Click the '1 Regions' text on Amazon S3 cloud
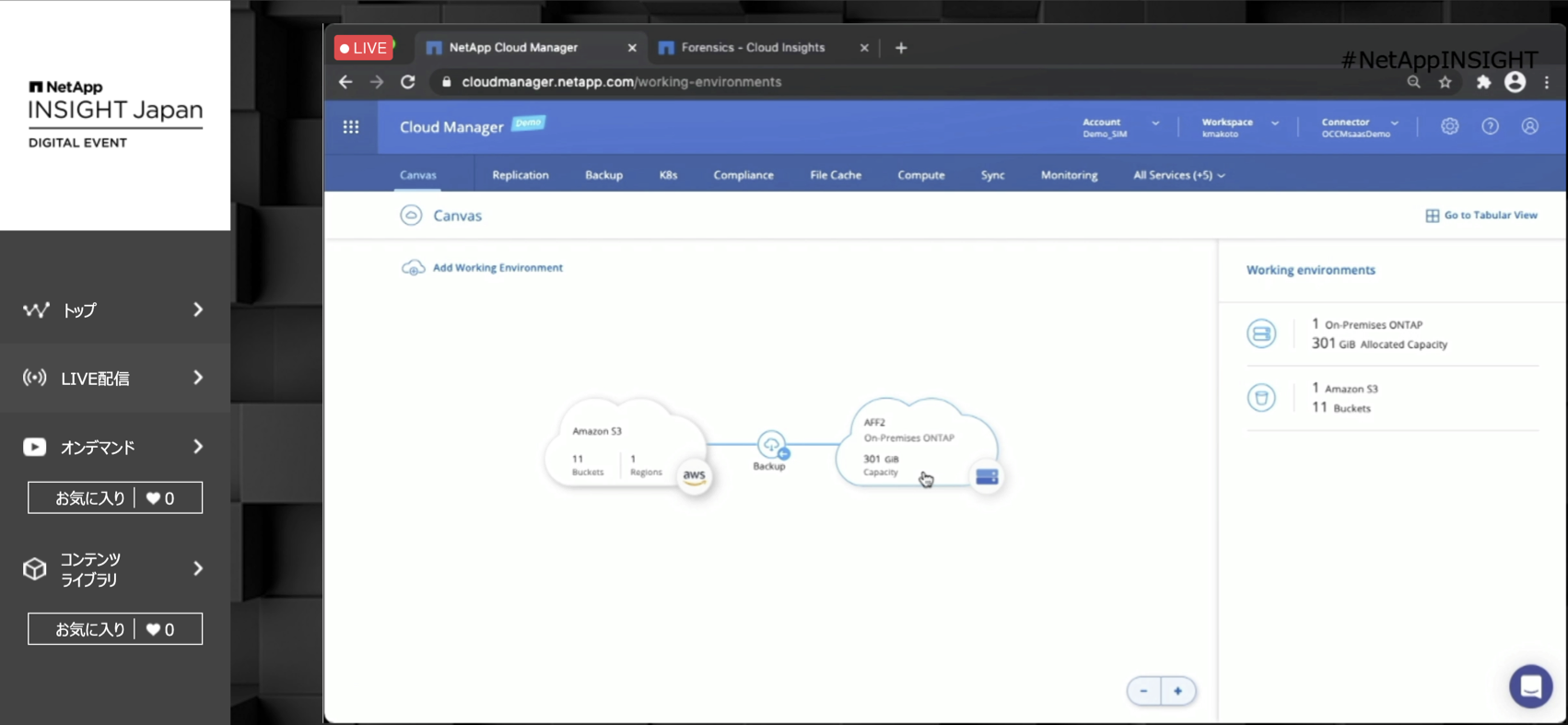This screenshot has width=1568, height=725. pyautogui.click(x=645, y=465)
